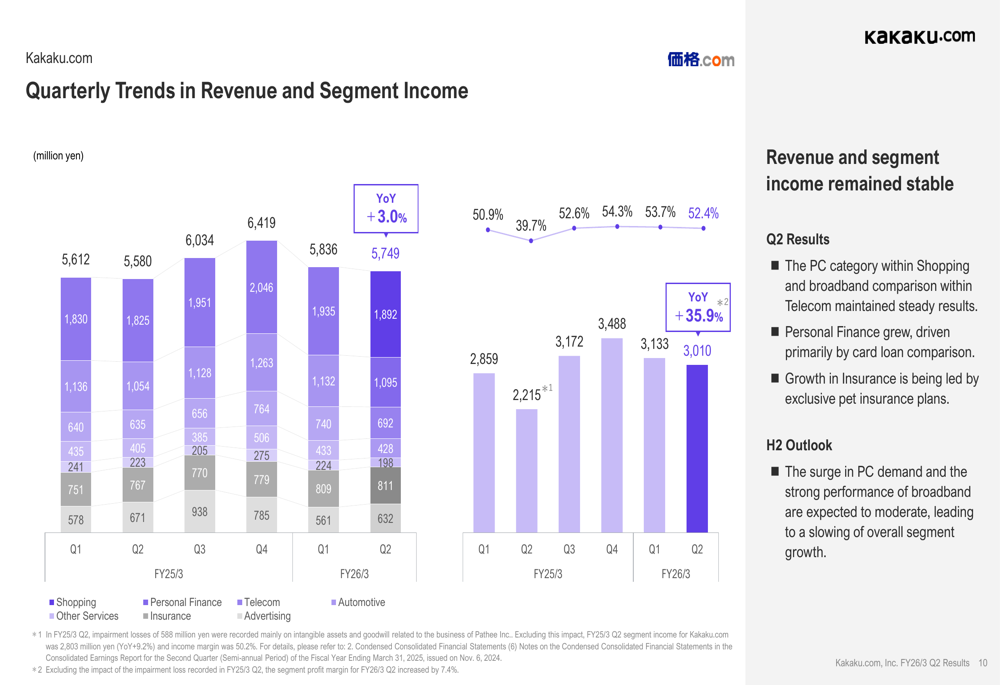This screenshot has width=1000, height=685.
Task: Click the Other Services legend swatch
Action: tap(52, 617)
